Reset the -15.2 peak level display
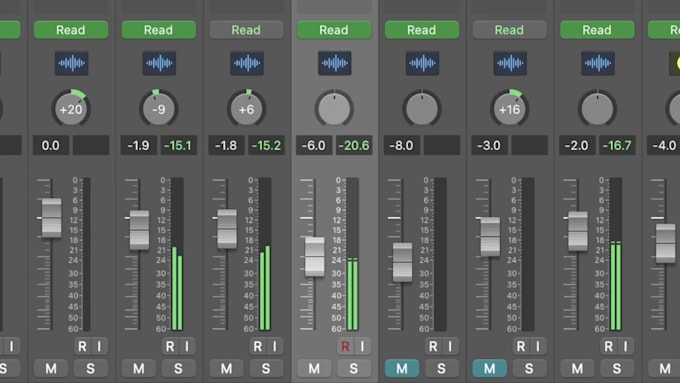680x383 pixels. (266, 145)
